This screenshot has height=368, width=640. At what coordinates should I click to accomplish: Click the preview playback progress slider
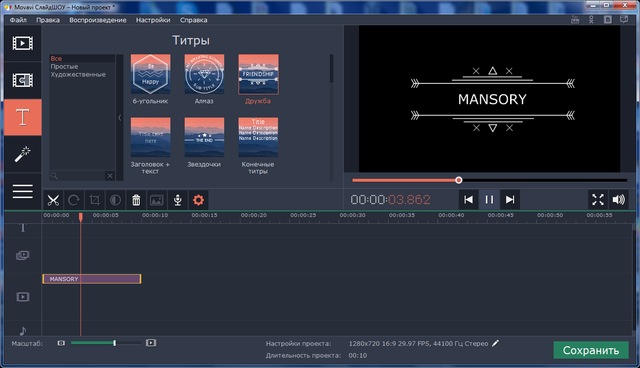[x=489, y=180]
